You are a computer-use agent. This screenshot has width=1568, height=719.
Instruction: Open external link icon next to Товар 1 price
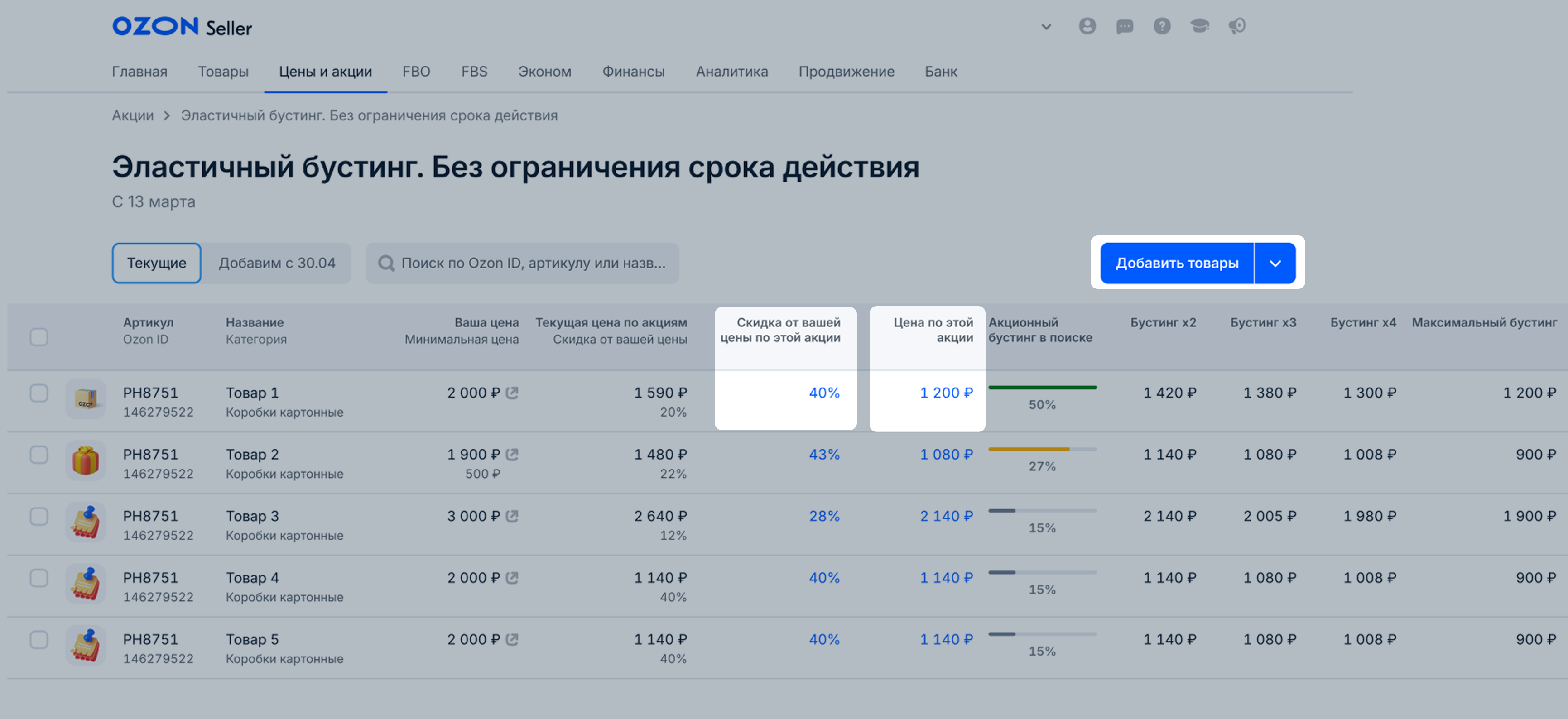(x=513, y=393)
